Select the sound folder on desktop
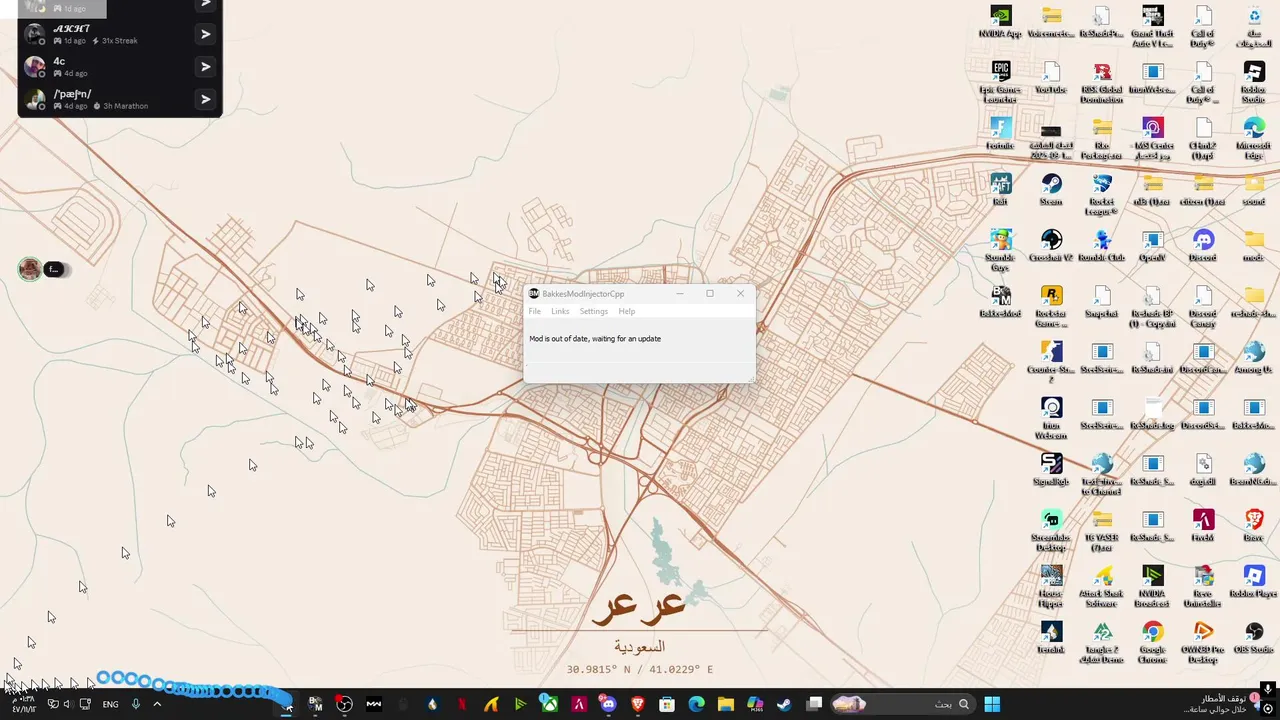The image size is (1280, 720). (x=1254, y=190)
